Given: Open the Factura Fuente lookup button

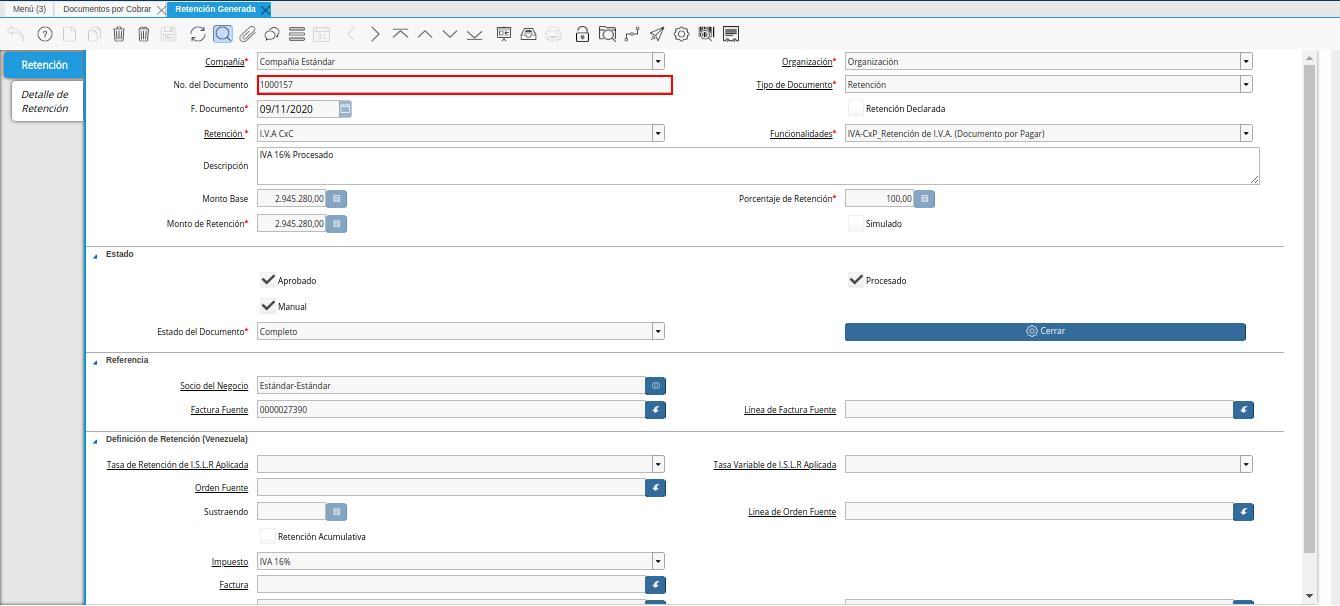Looking at the screenshot, I should tap(656, 410).
